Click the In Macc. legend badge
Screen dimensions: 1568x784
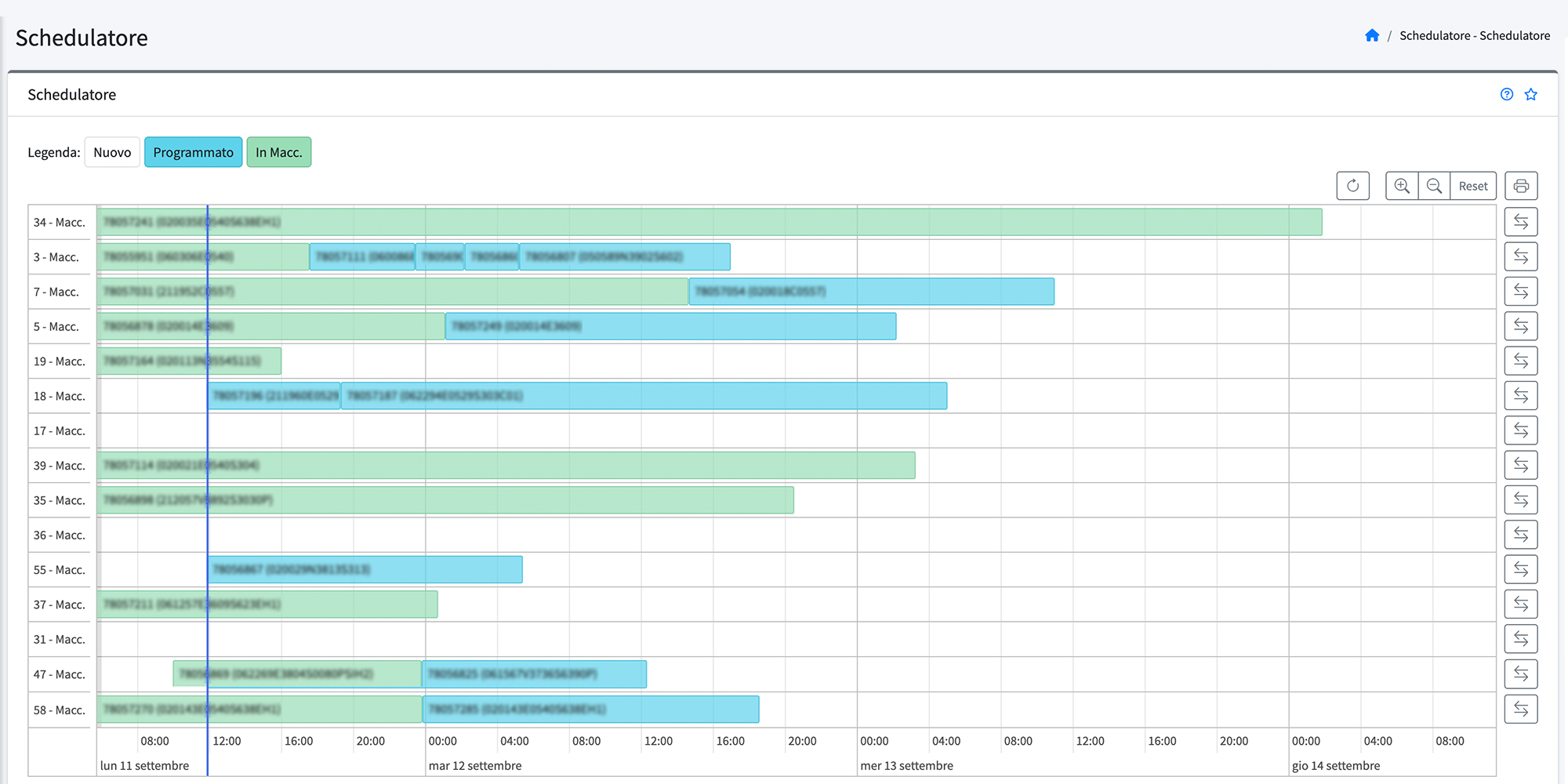tap(278, 152)
